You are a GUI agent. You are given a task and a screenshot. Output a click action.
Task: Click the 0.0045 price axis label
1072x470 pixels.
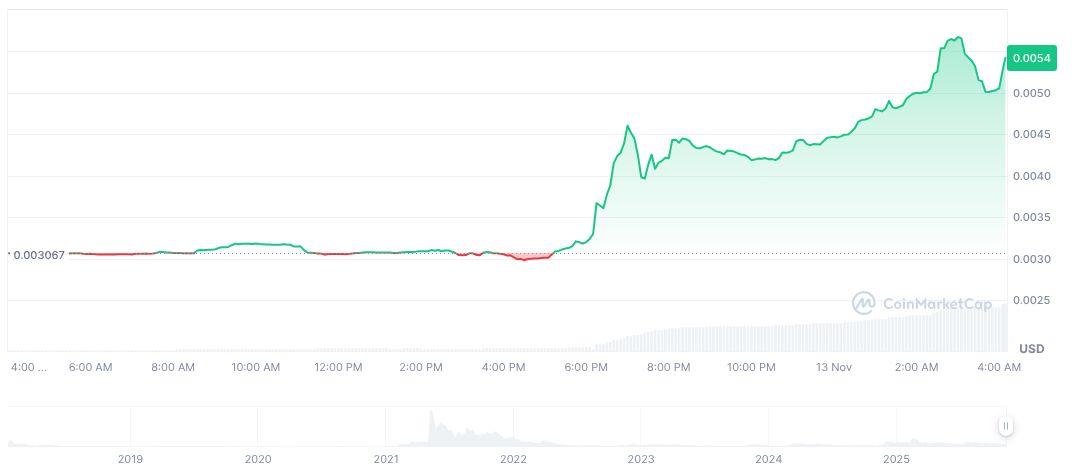[x=1030, y=135]
